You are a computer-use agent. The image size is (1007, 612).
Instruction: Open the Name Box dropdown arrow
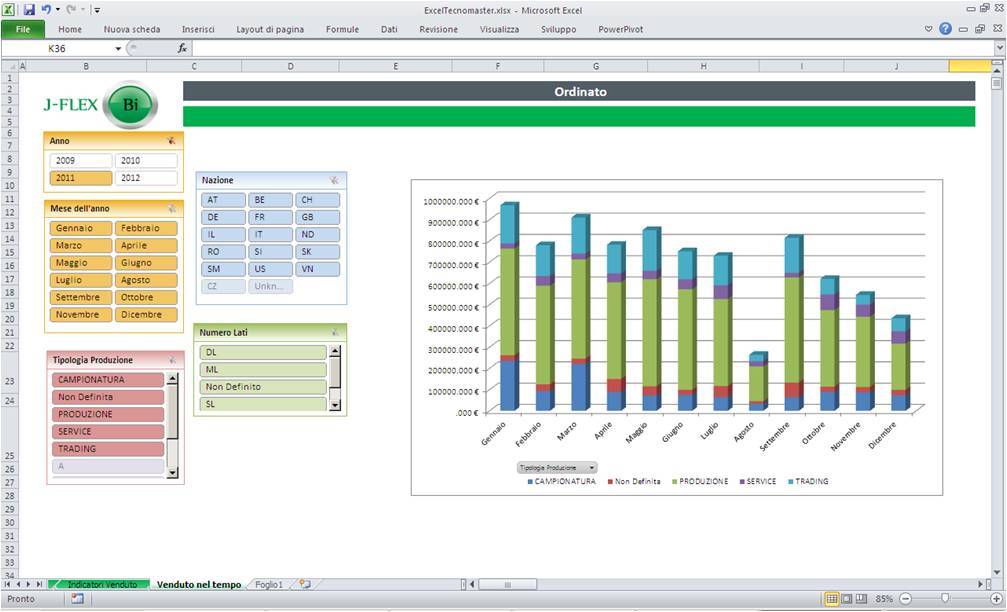(x=118, y=49)
